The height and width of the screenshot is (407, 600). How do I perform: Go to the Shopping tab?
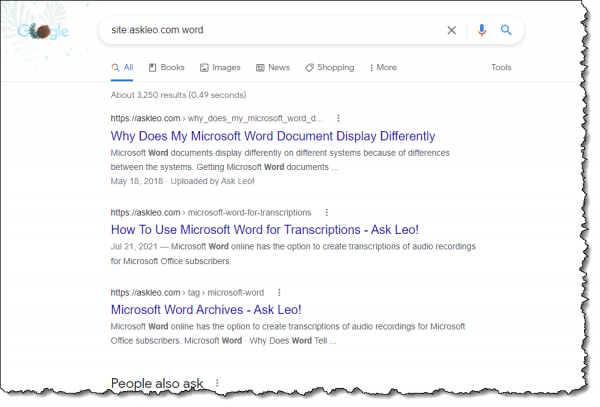coord(330,68)
